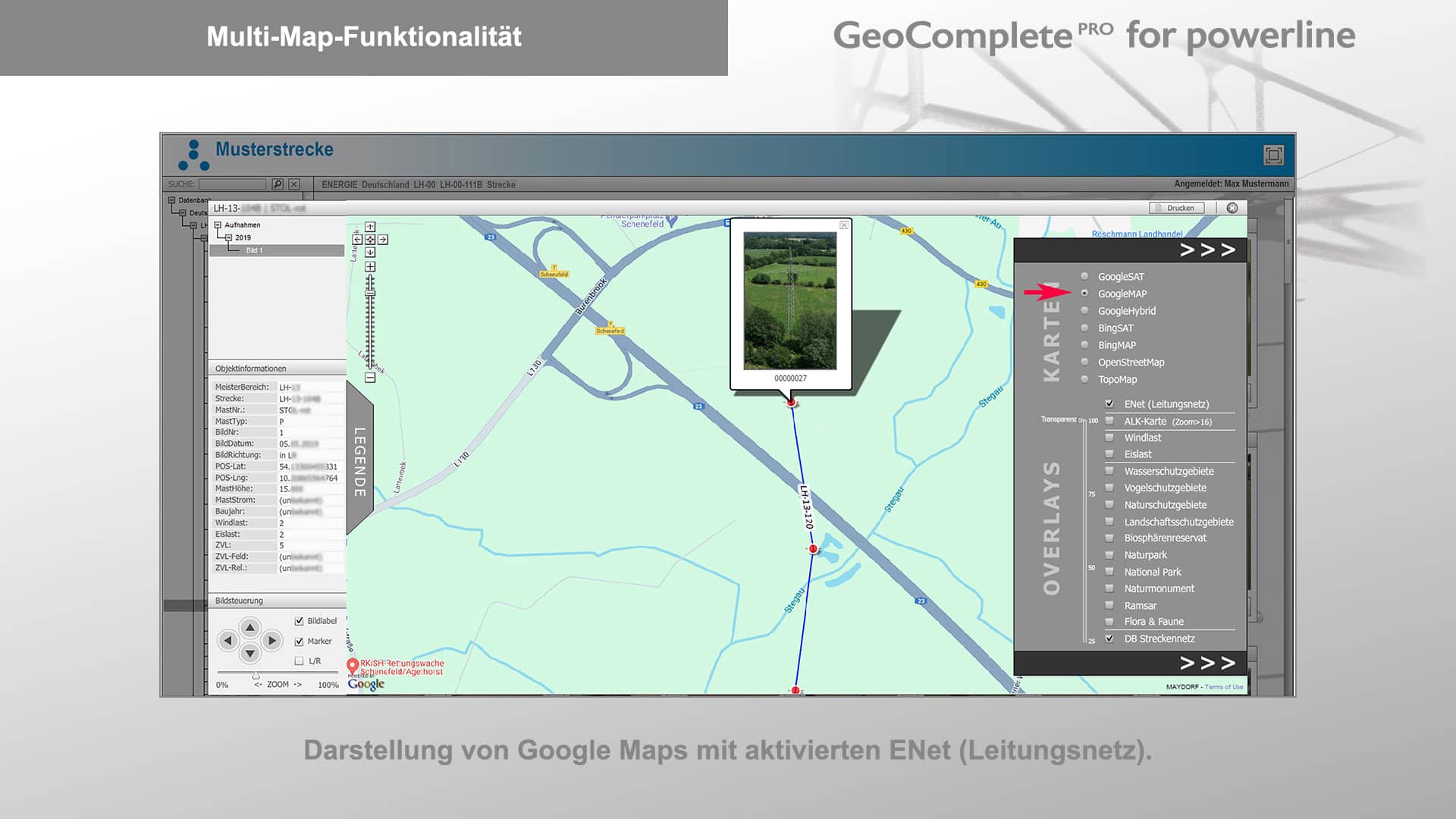Collapse the Aufnahmen tree branch

(218, 225)
